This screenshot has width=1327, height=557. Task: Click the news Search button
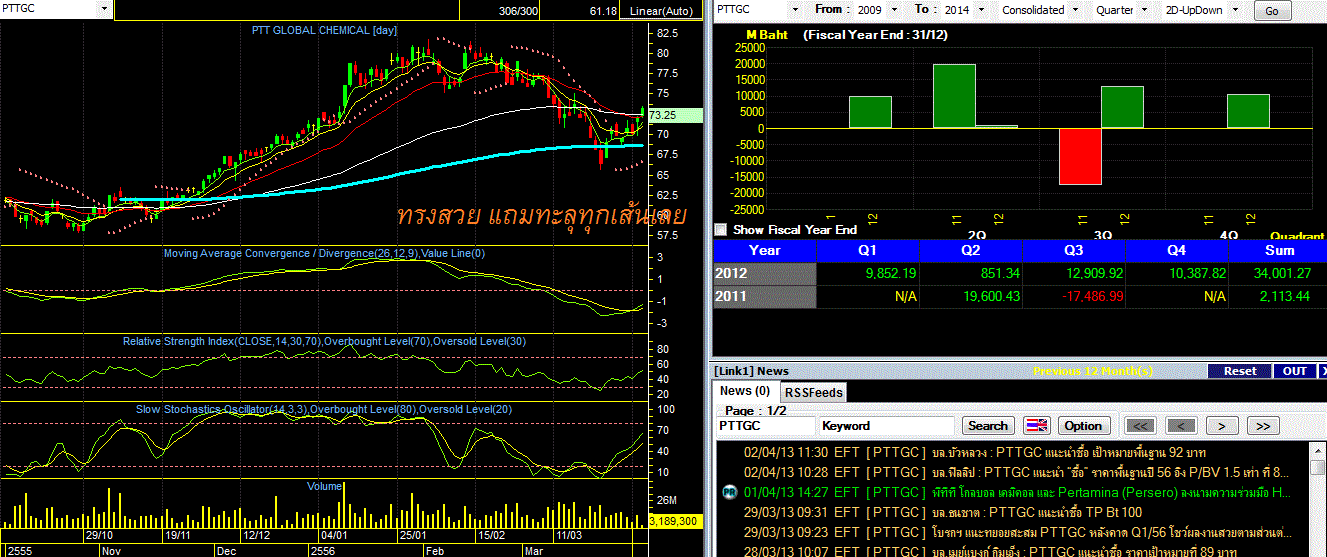pos(988,425)
